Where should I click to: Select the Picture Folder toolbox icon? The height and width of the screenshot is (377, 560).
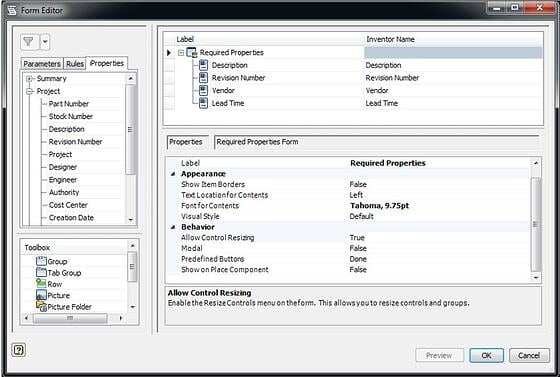click(x=41, y=307)
